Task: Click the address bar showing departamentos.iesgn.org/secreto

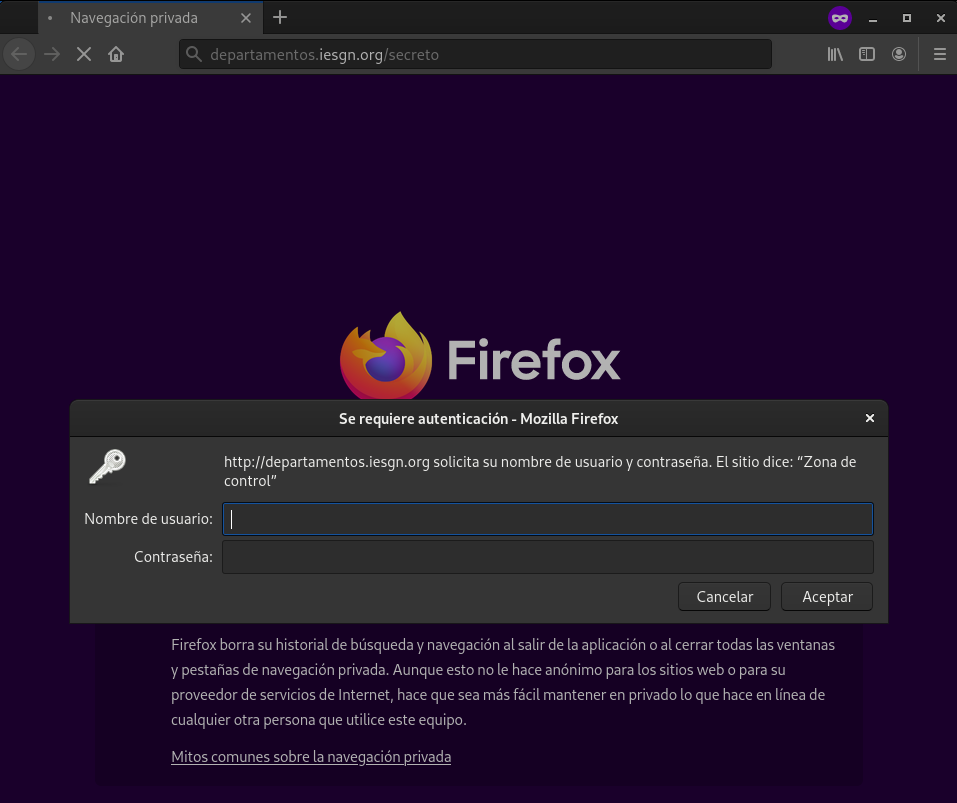Action: coord(480,54)
